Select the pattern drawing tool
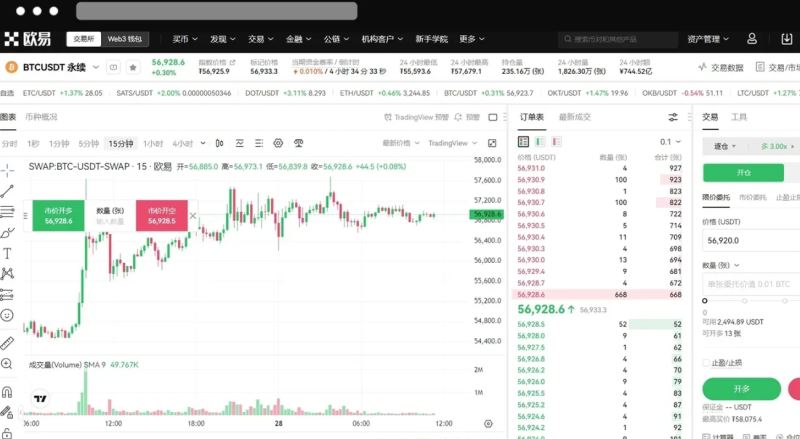This screenshot has width=800, height=439. [x=7, y=274]
